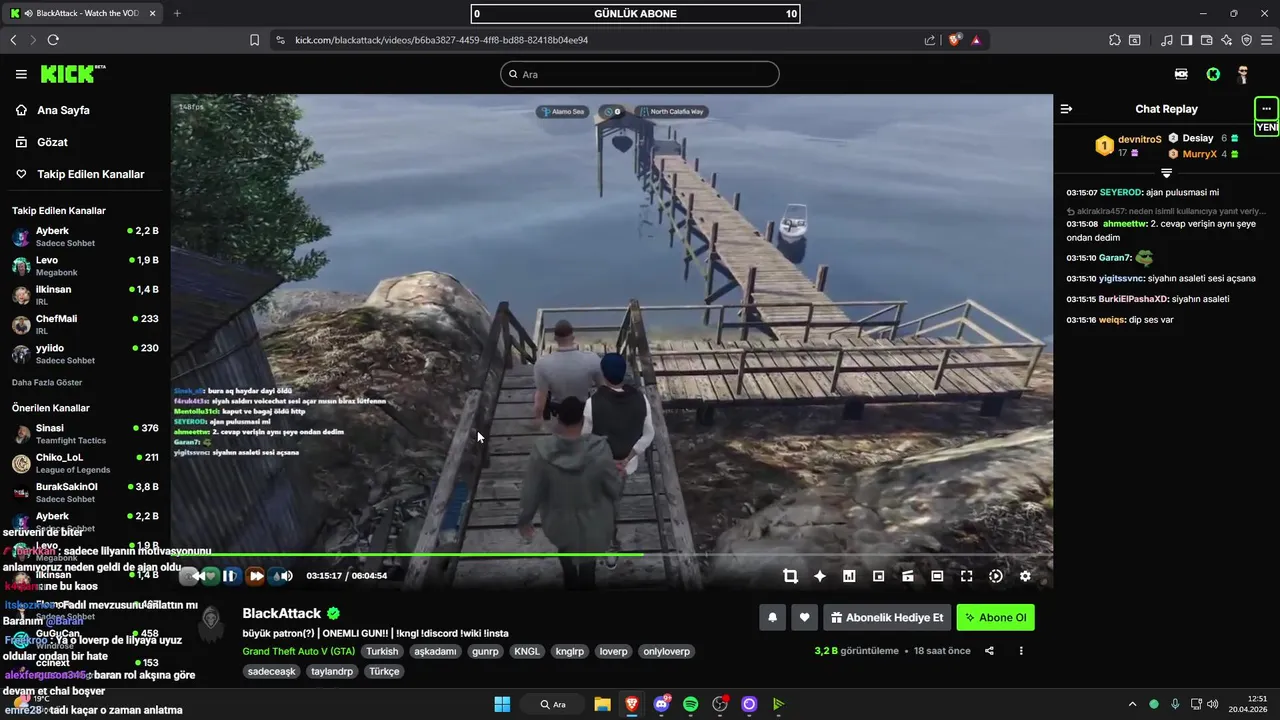Click the cast icon in player
The height and width of the screenshot is (720, 1280).
click(908, 576)
